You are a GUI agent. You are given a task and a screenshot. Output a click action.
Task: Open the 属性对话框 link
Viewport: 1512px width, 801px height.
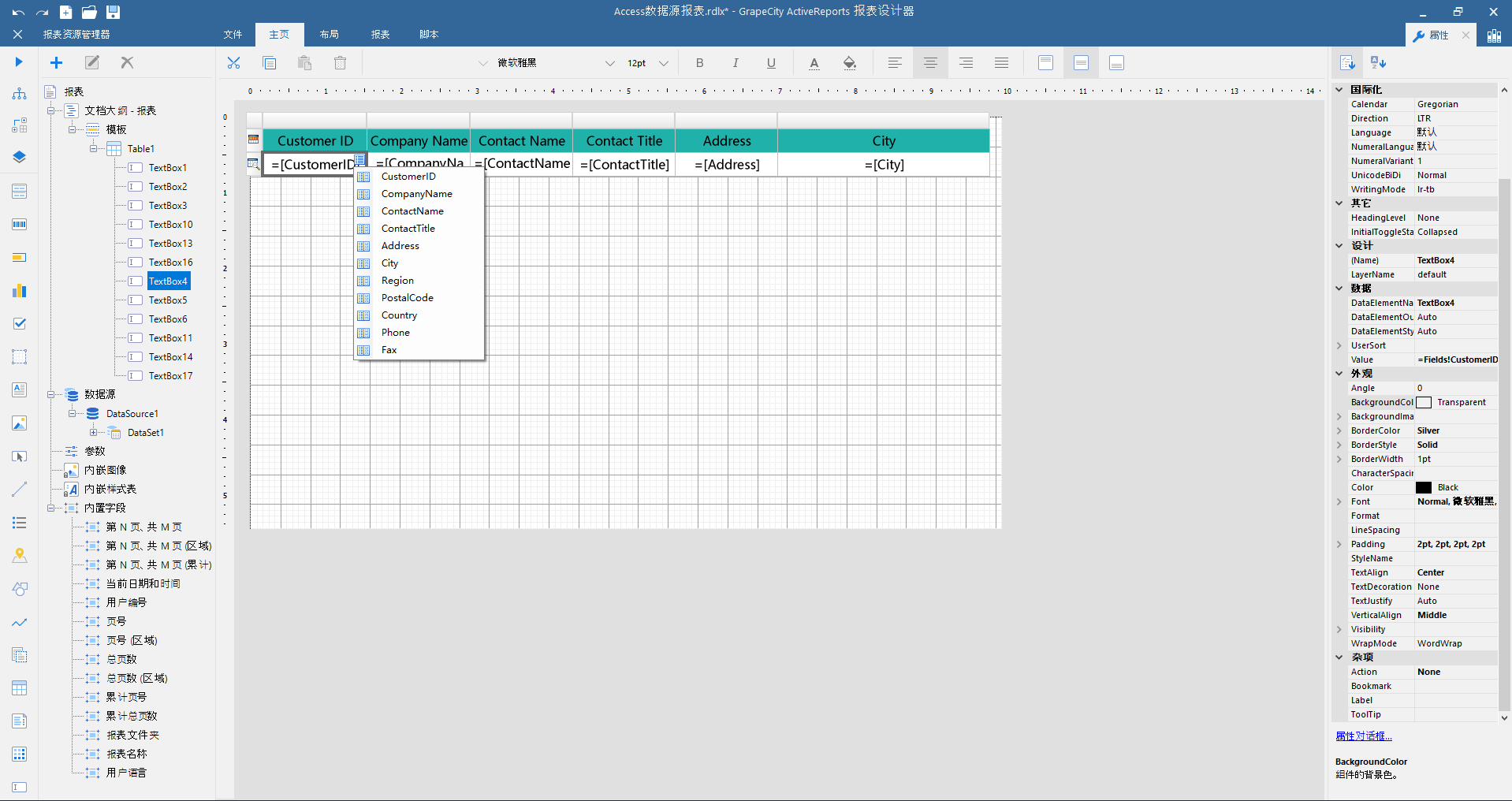pyautogui.click(x=1363, y=736)
